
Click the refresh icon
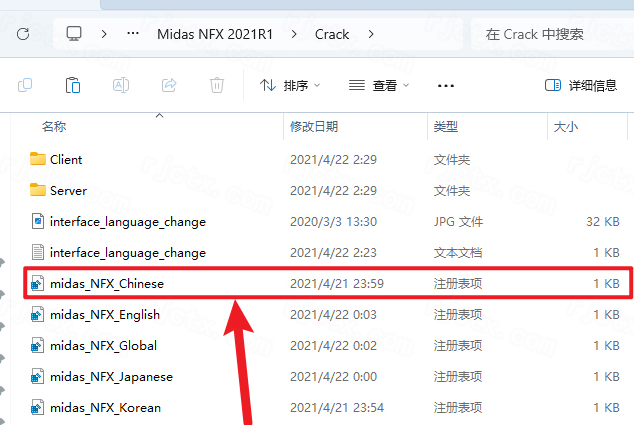[23, 34]
